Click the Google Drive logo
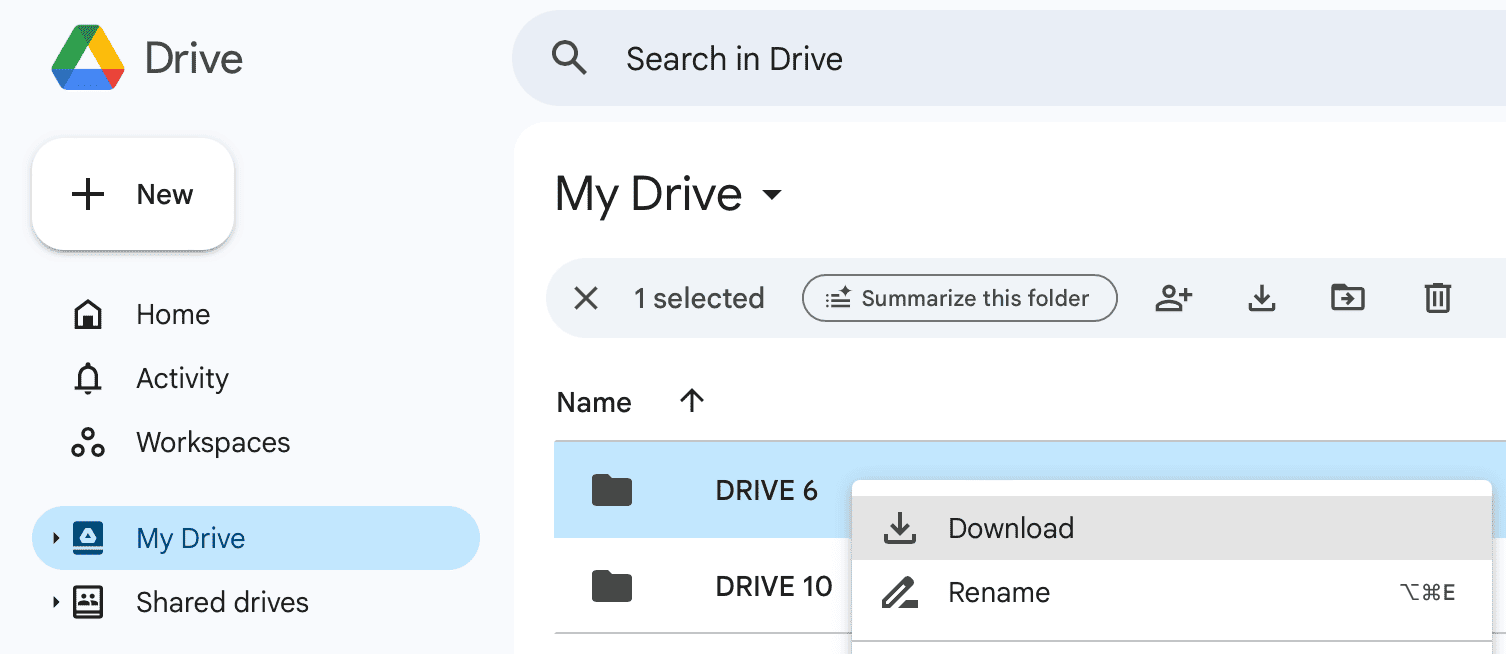This screenshot has width=1506, height=654. tap(87, 58)
